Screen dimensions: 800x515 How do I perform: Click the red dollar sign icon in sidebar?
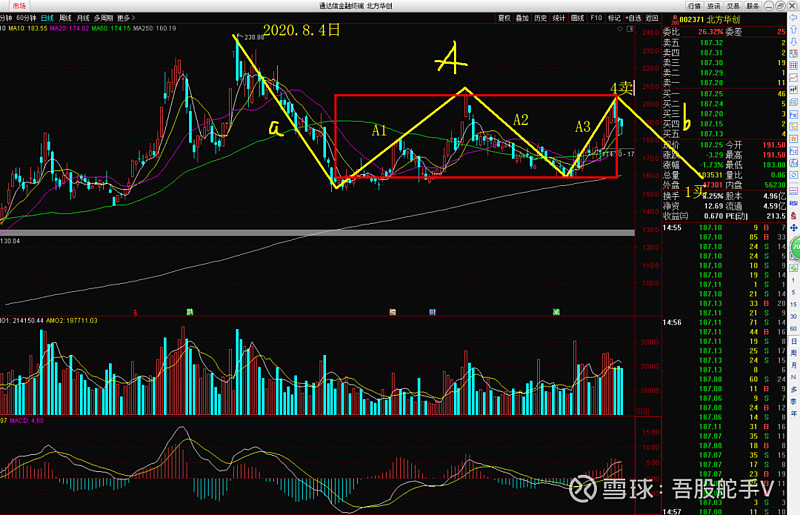[793, 215]
